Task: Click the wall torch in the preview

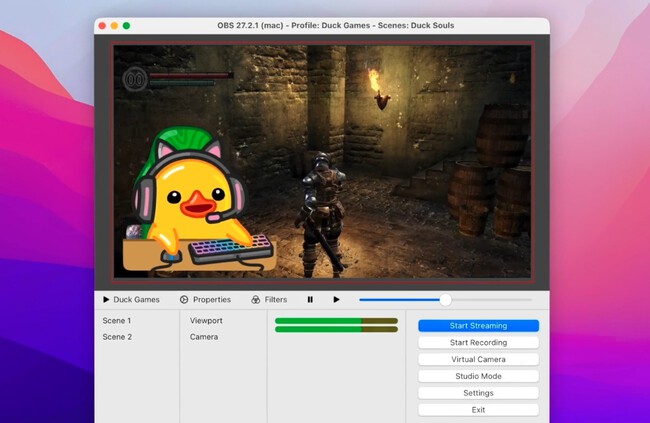Action: [379, 90]
